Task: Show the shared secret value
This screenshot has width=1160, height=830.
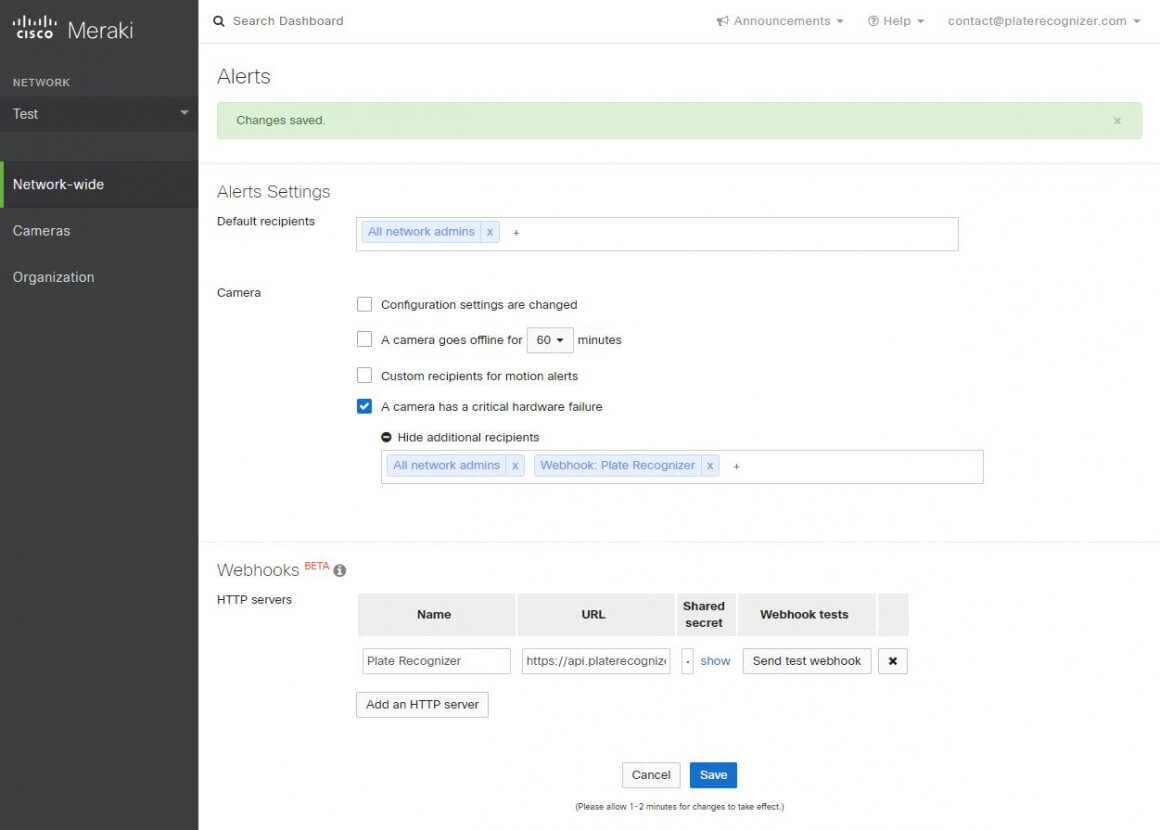Action: [715, 661]
